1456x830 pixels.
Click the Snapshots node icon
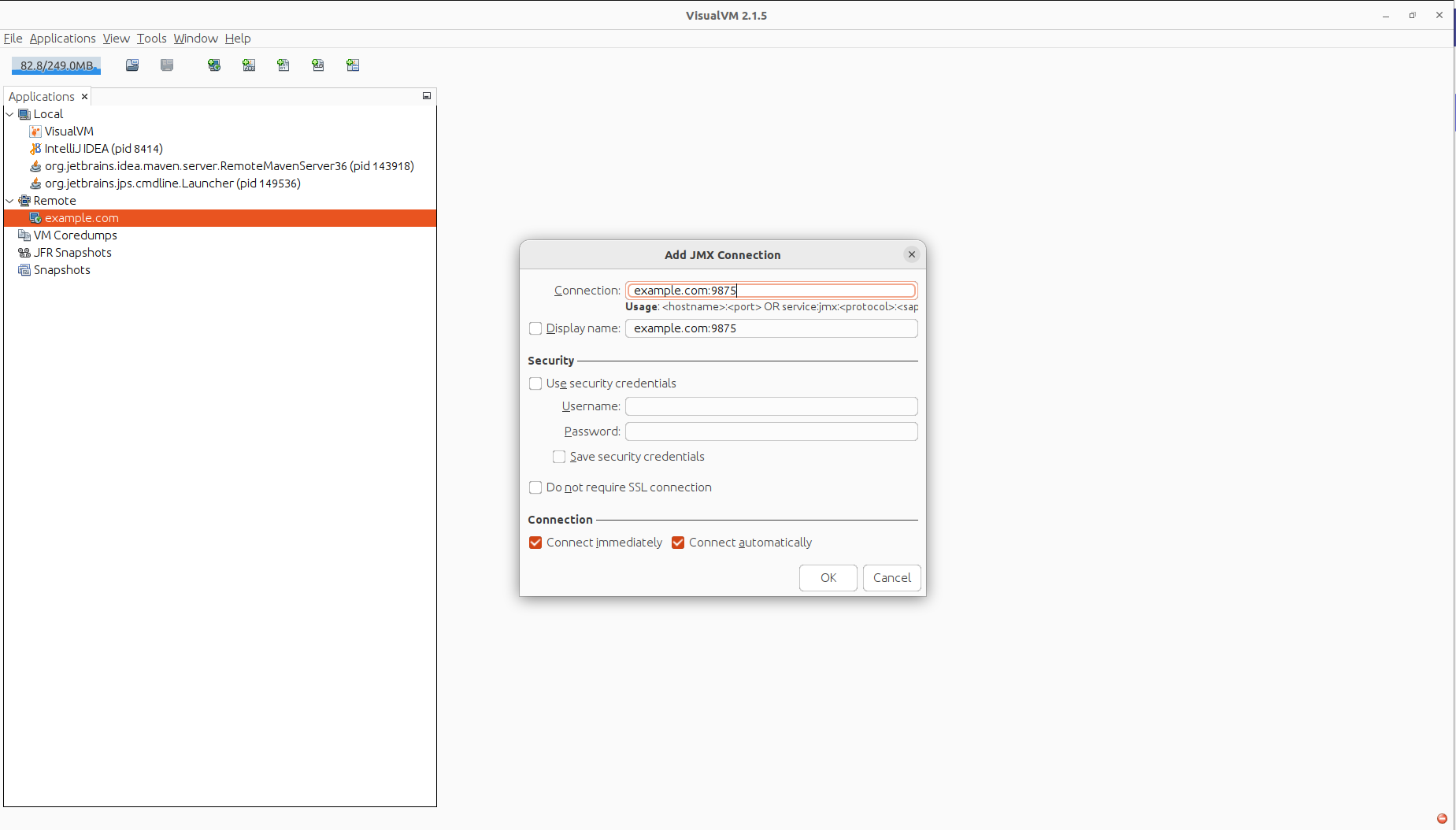(x=24, y=270)
